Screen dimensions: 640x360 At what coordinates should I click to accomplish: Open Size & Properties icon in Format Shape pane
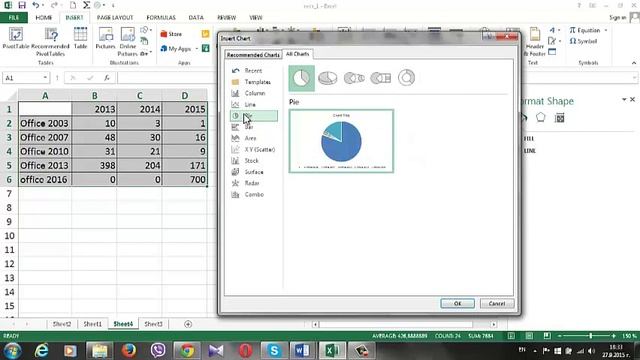click(560, 118)
